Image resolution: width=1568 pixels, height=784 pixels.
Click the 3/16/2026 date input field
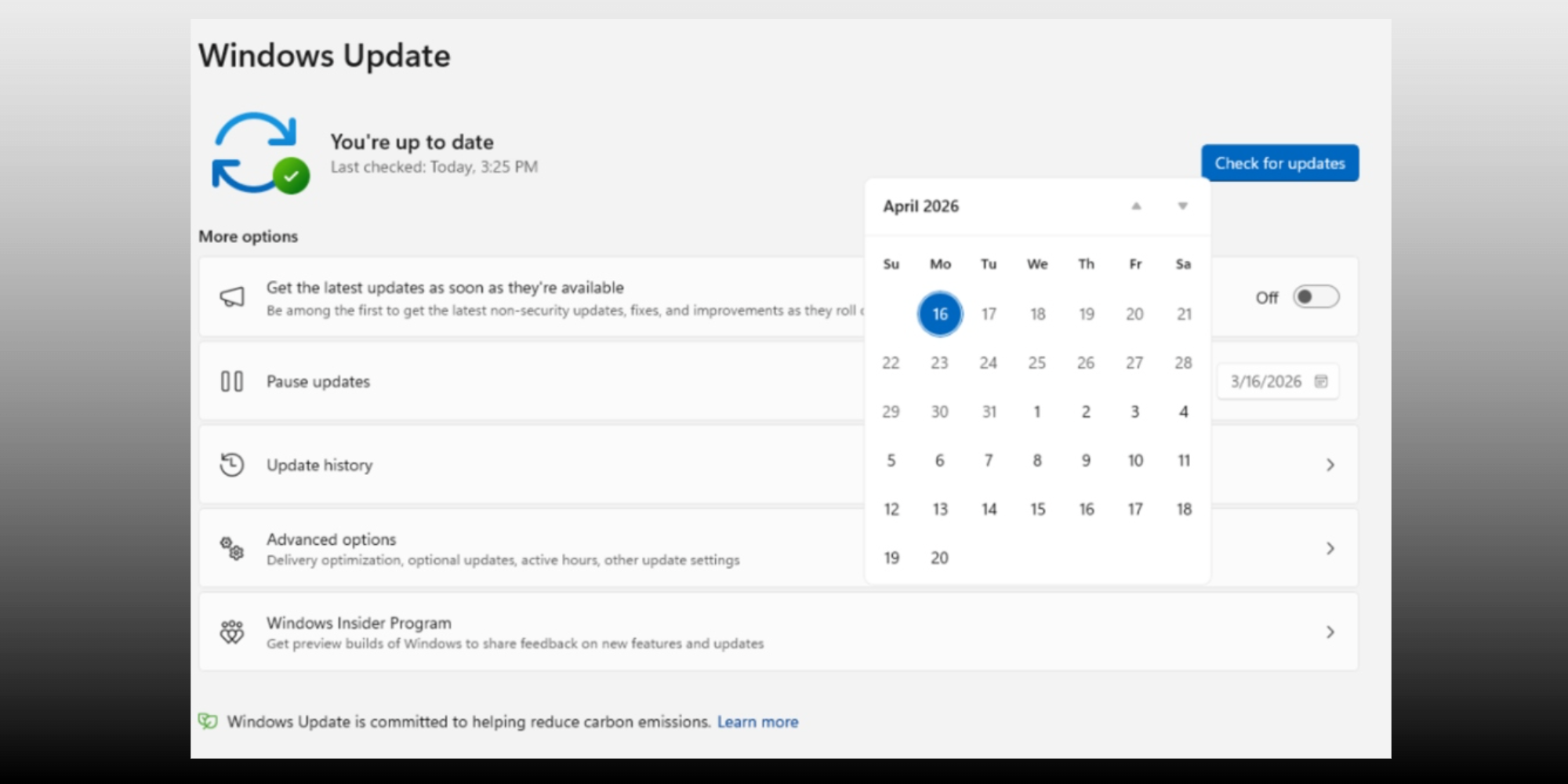[1265, 382]
